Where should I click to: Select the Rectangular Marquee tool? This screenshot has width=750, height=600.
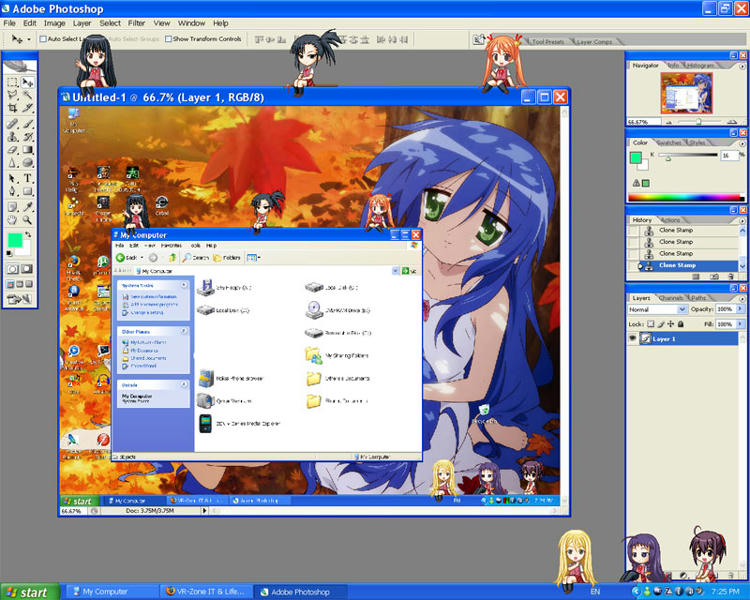(x=12, y=82)
